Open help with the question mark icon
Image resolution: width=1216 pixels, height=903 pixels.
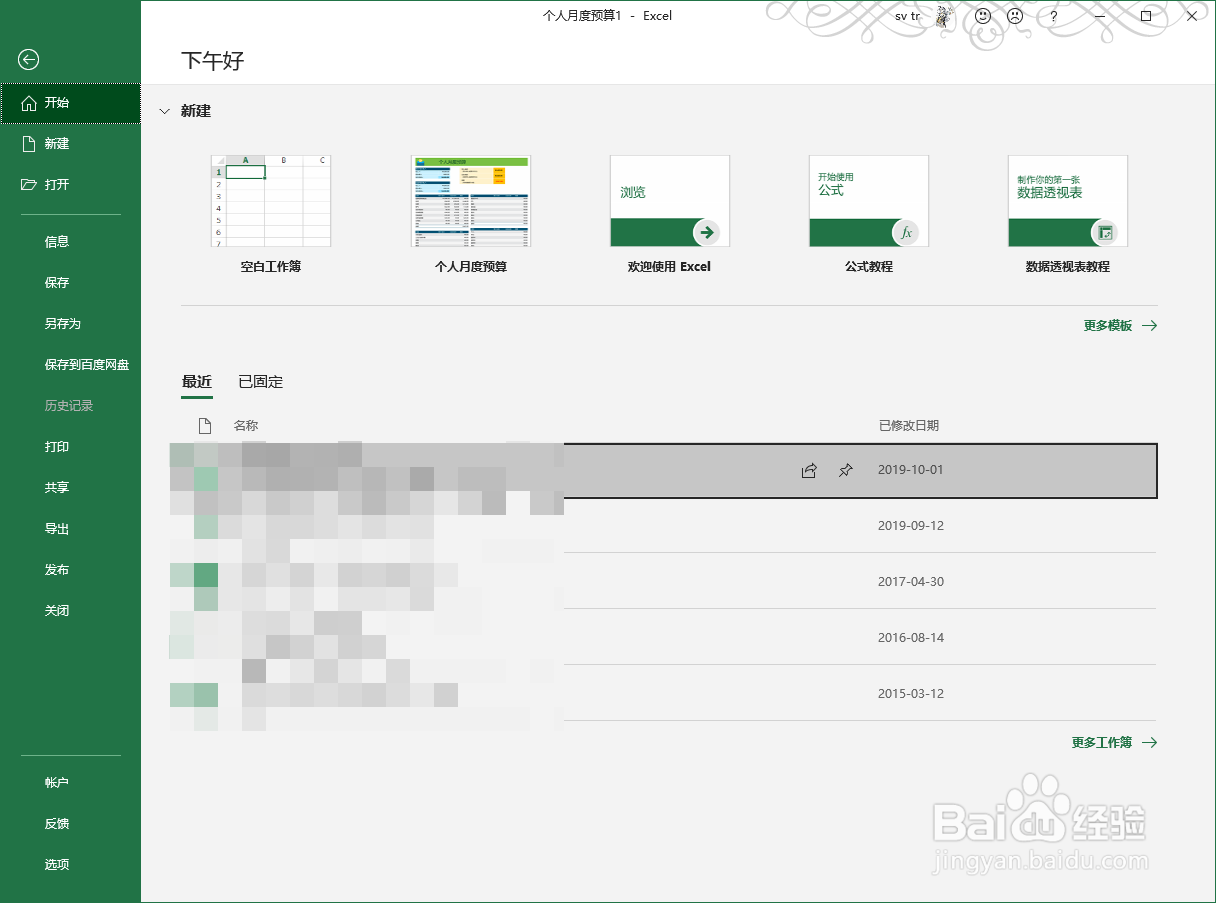pos(1054,16)
